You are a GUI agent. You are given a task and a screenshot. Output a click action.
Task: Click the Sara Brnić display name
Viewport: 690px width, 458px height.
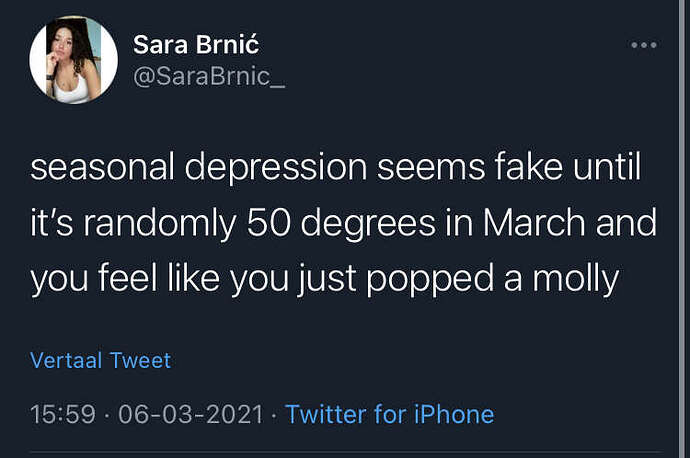pyautogui.click(x=196, y=44)
